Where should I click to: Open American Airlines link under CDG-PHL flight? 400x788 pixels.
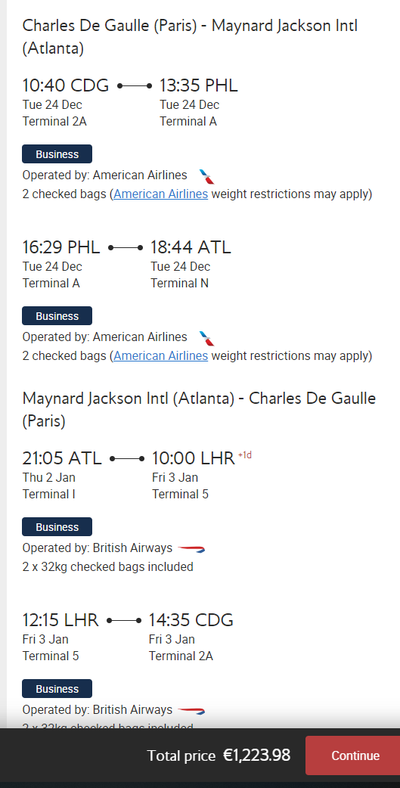click(x=161, y=194)
